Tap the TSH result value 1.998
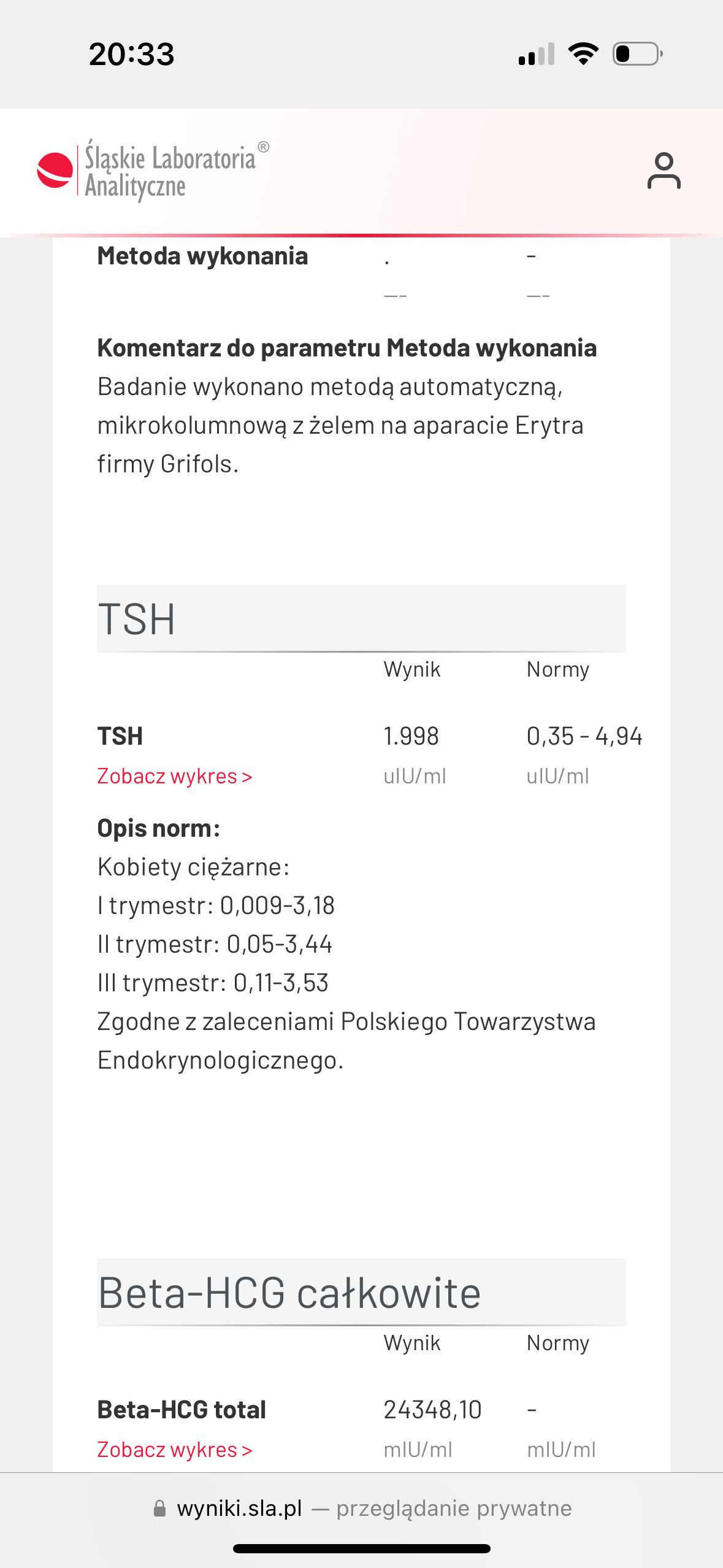This screenshot has height=1568, width=723. [x=411, y=736]
